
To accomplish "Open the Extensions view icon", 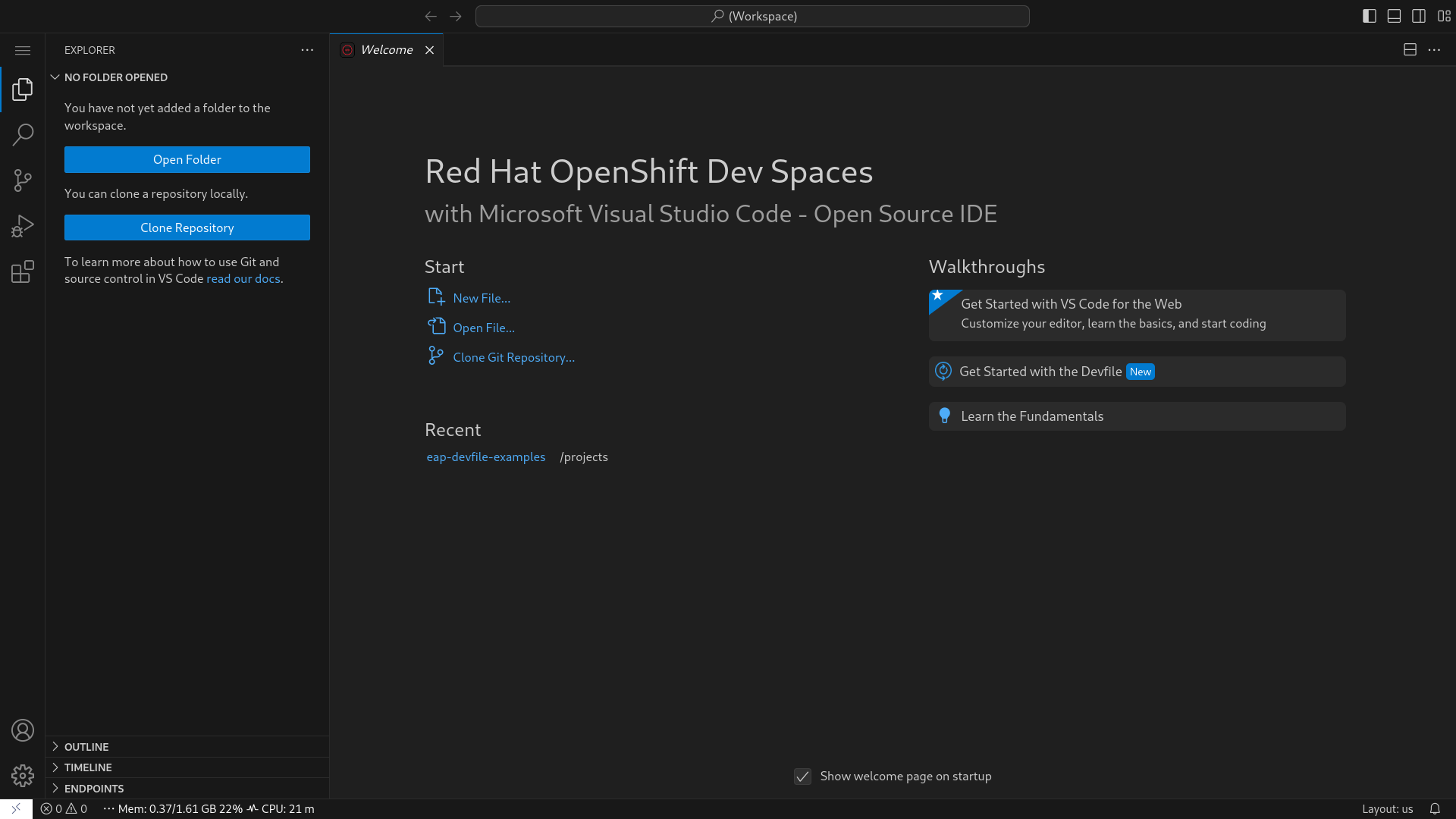I will 23,271.
